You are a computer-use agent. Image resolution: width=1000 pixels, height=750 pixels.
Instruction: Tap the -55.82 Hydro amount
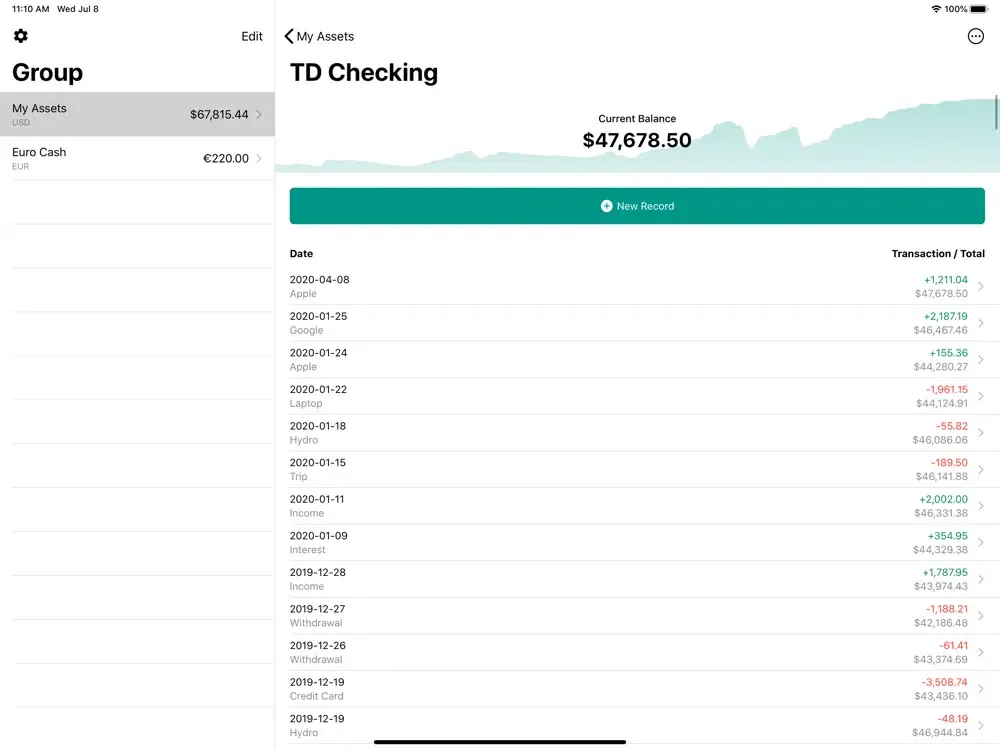(952, 426)
